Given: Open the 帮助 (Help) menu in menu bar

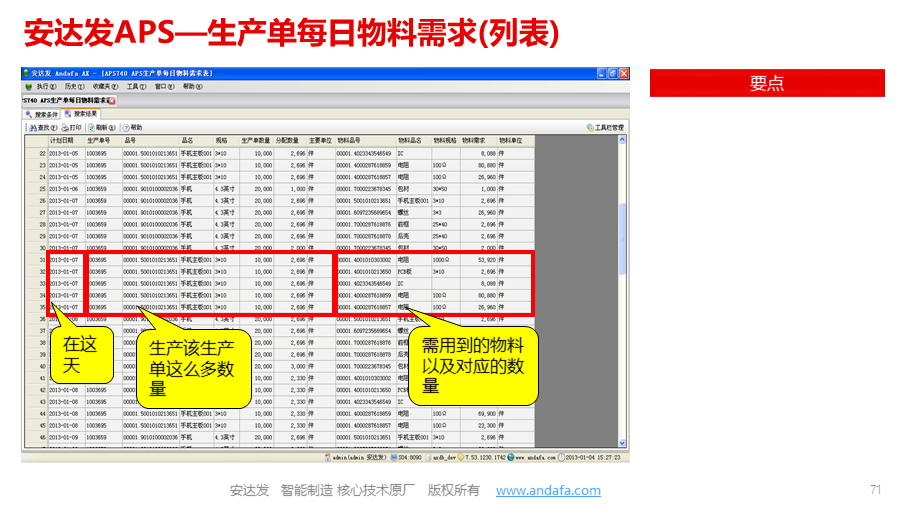Looking at the screenshot, I should pyautogui.click(x=193, y=87).
